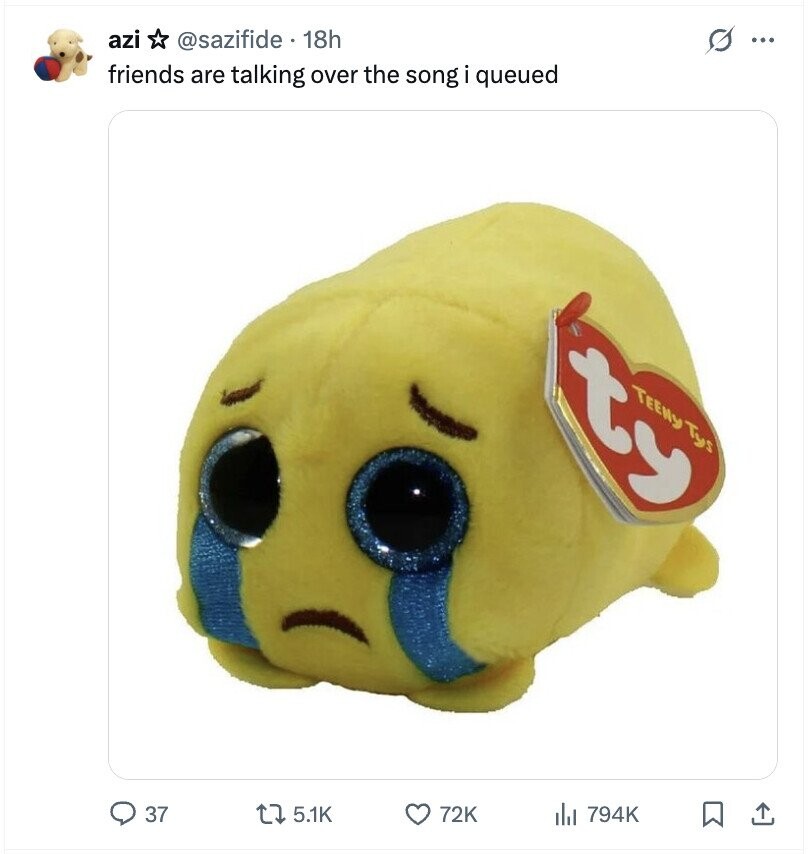Toggle the bookmark icon
The width and height of the screenshot is (812, 854).
712,814
